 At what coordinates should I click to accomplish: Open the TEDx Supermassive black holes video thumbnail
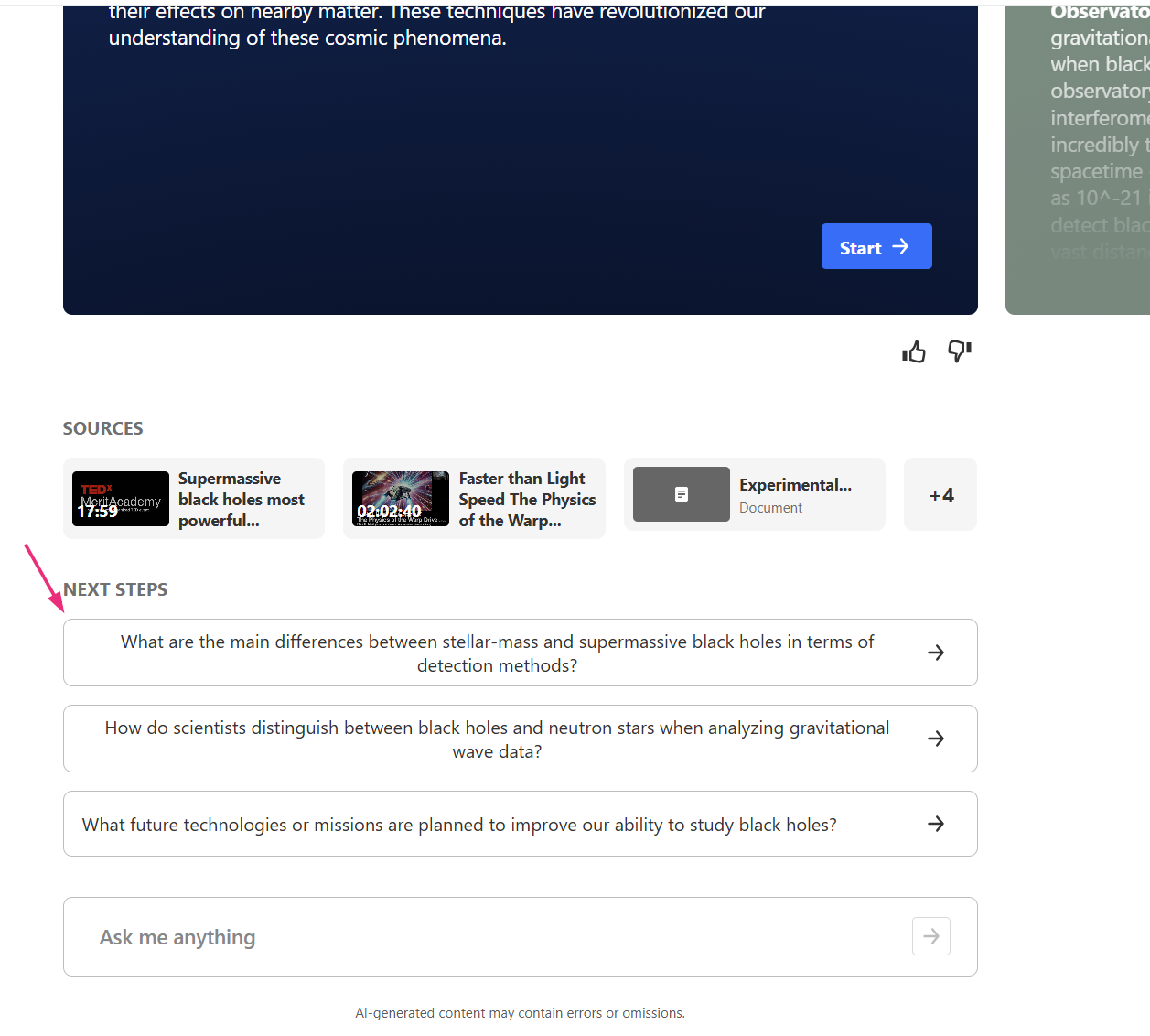(x=121, y=499)
